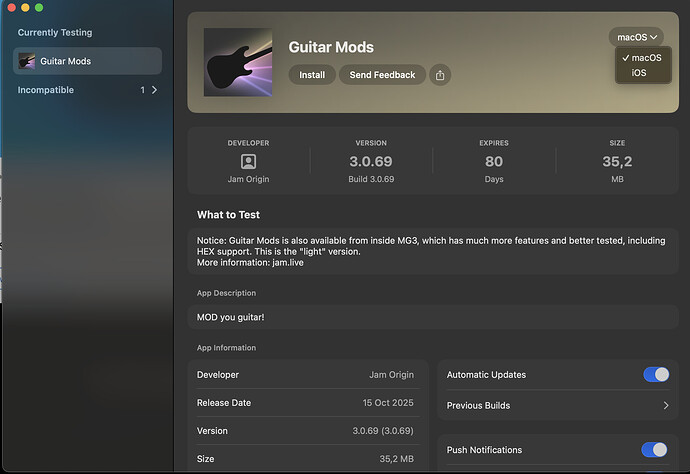Image resolution: width=690 pixels, height=474 pixels.
Task: Close the window with the red button
Action: (9, 7)
